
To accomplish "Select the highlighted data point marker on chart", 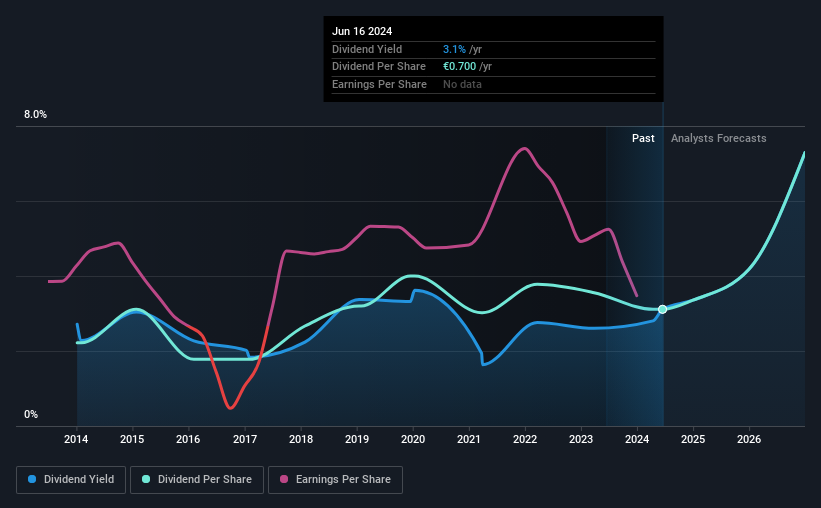I will [x=662, y=310].
